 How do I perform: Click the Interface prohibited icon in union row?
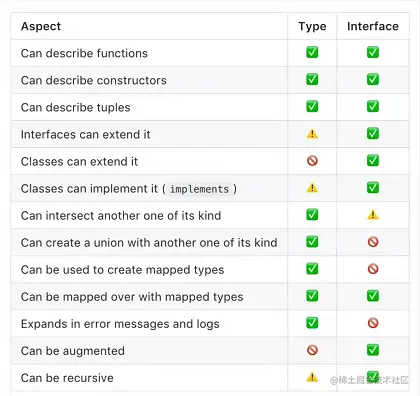click(373, 242)
